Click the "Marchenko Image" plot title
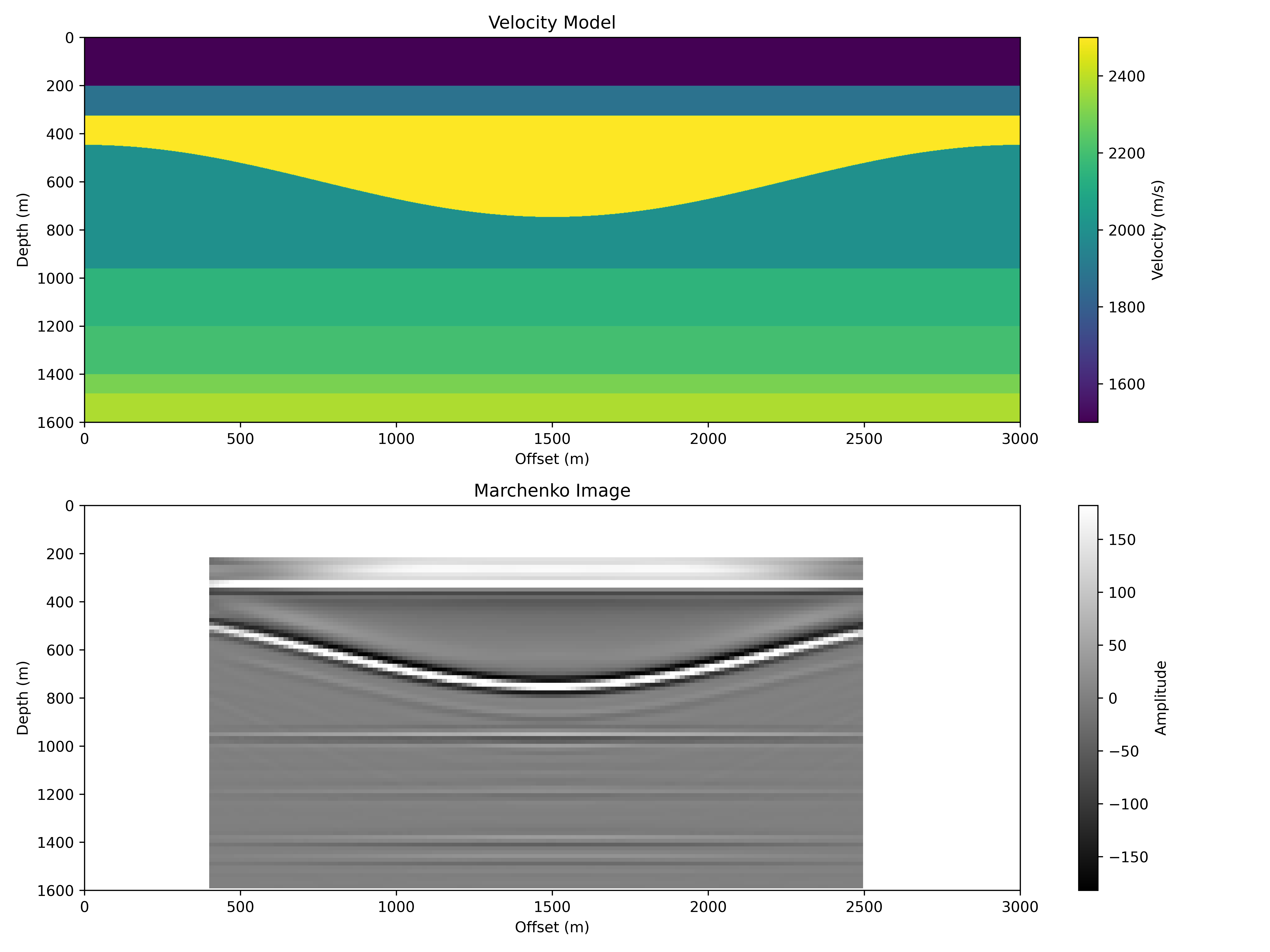This screenshot has height=952, width=1270. 552,491
